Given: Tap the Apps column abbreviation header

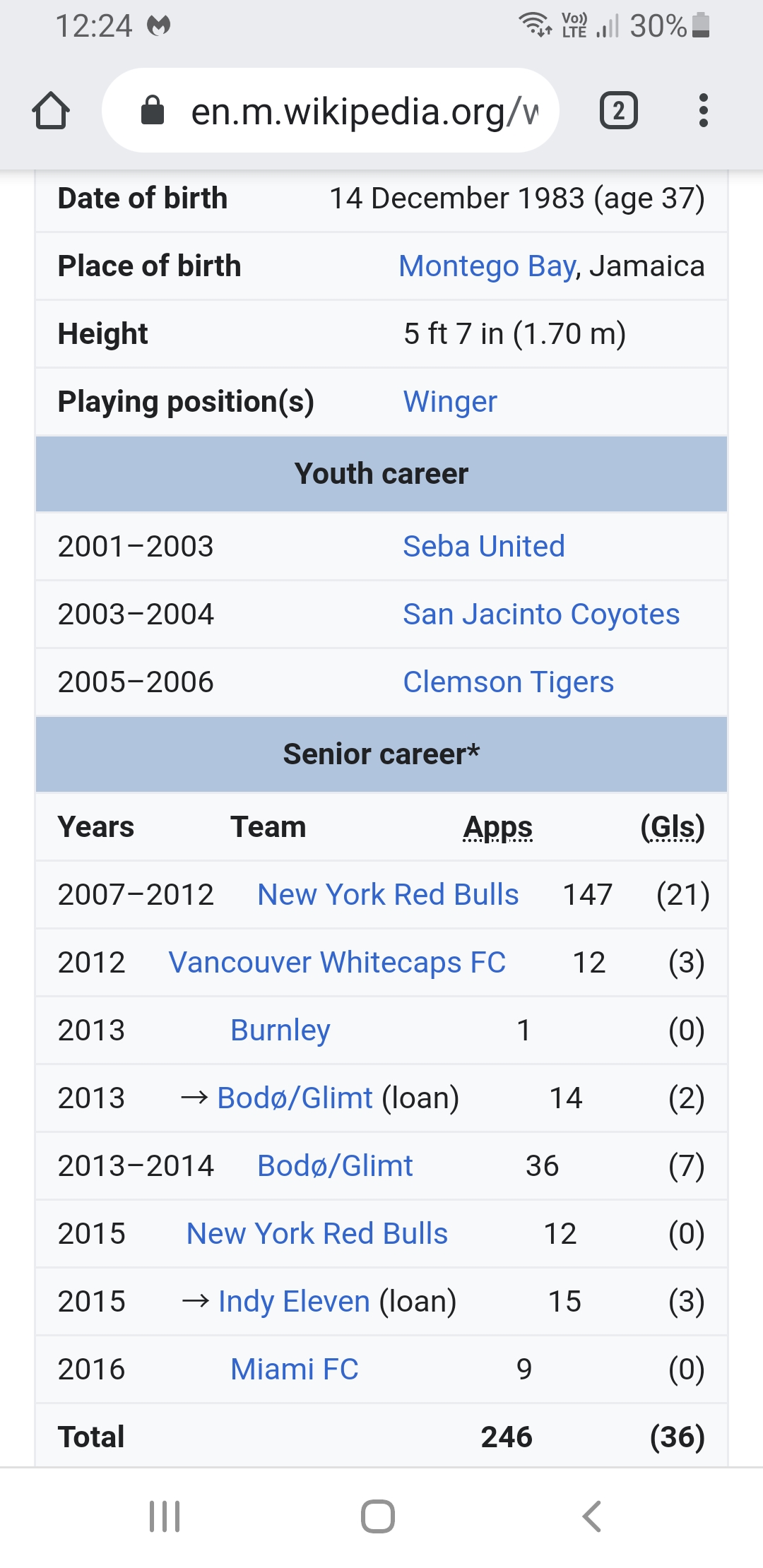Looking at the screenshot, I should pos(498,827).
